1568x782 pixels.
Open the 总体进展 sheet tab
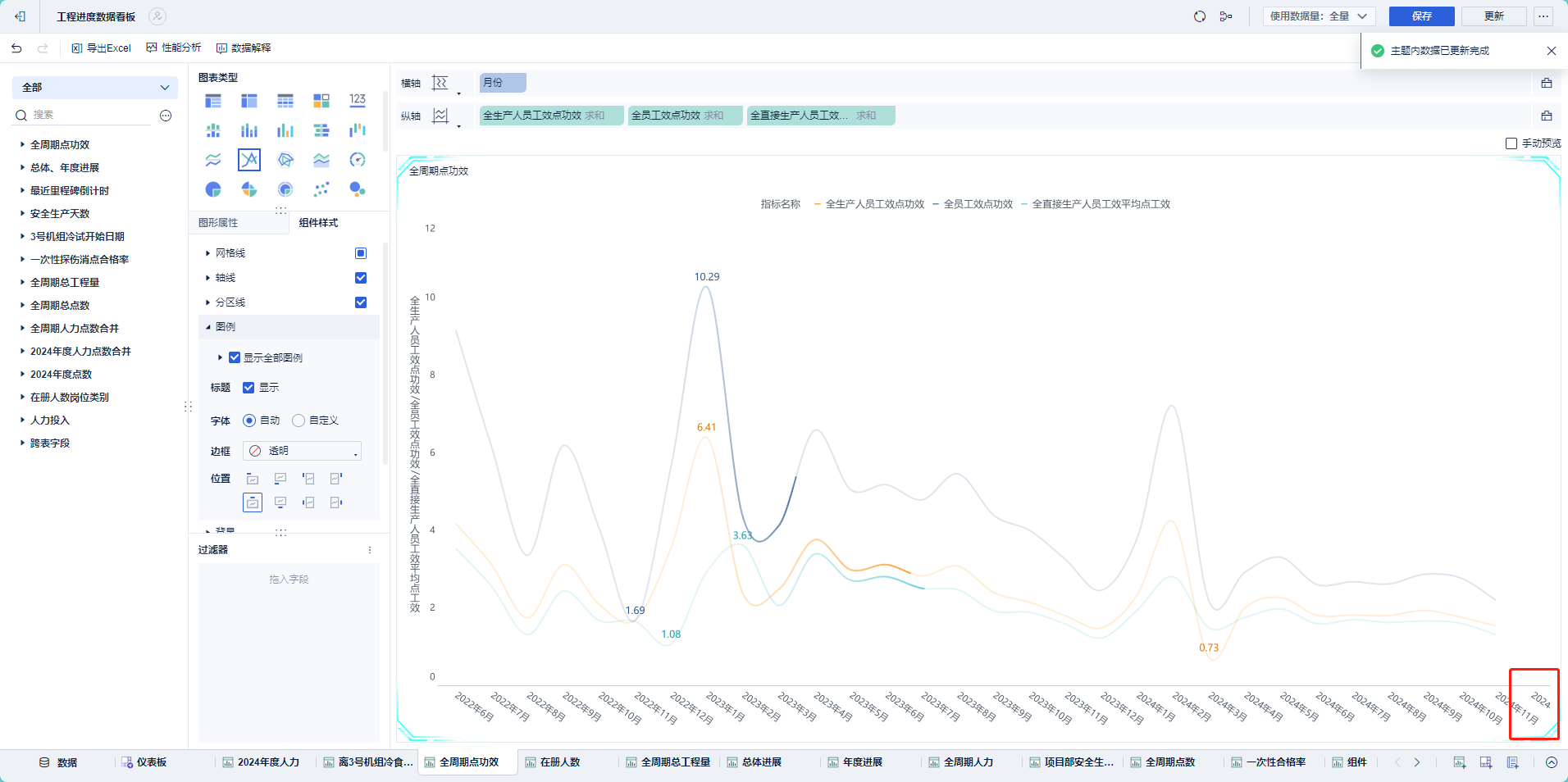(761, 762)
